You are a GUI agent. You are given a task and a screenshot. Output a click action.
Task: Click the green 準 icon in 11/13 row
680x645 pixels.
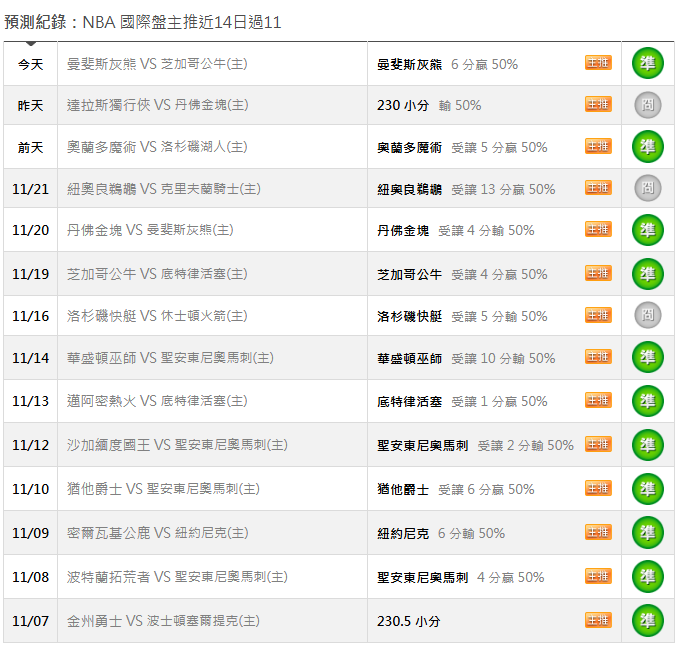[x=647, y=401]
